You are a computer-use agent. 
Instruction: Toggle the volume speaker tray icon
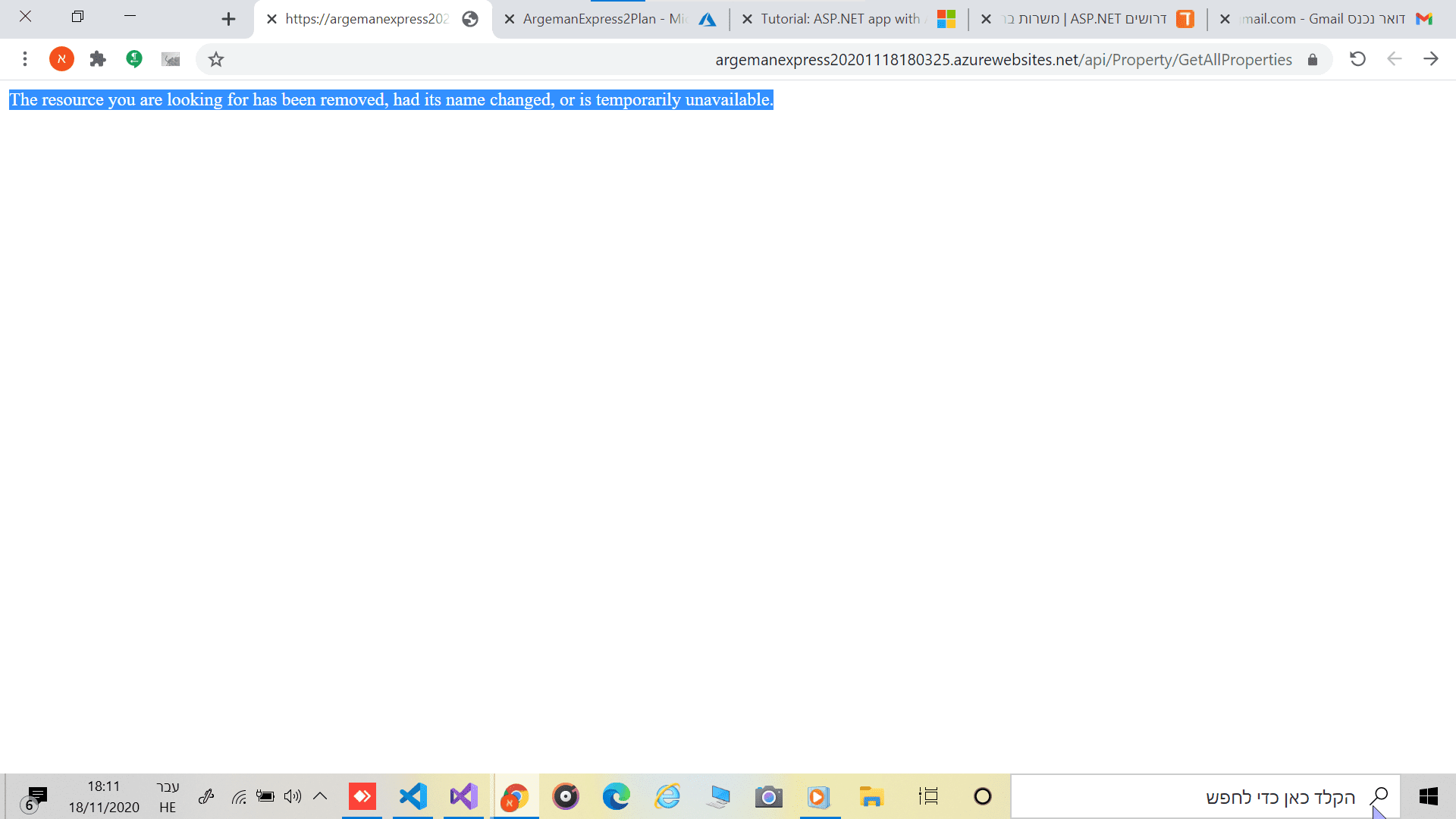pyautogui.click(x=293, y=796)
